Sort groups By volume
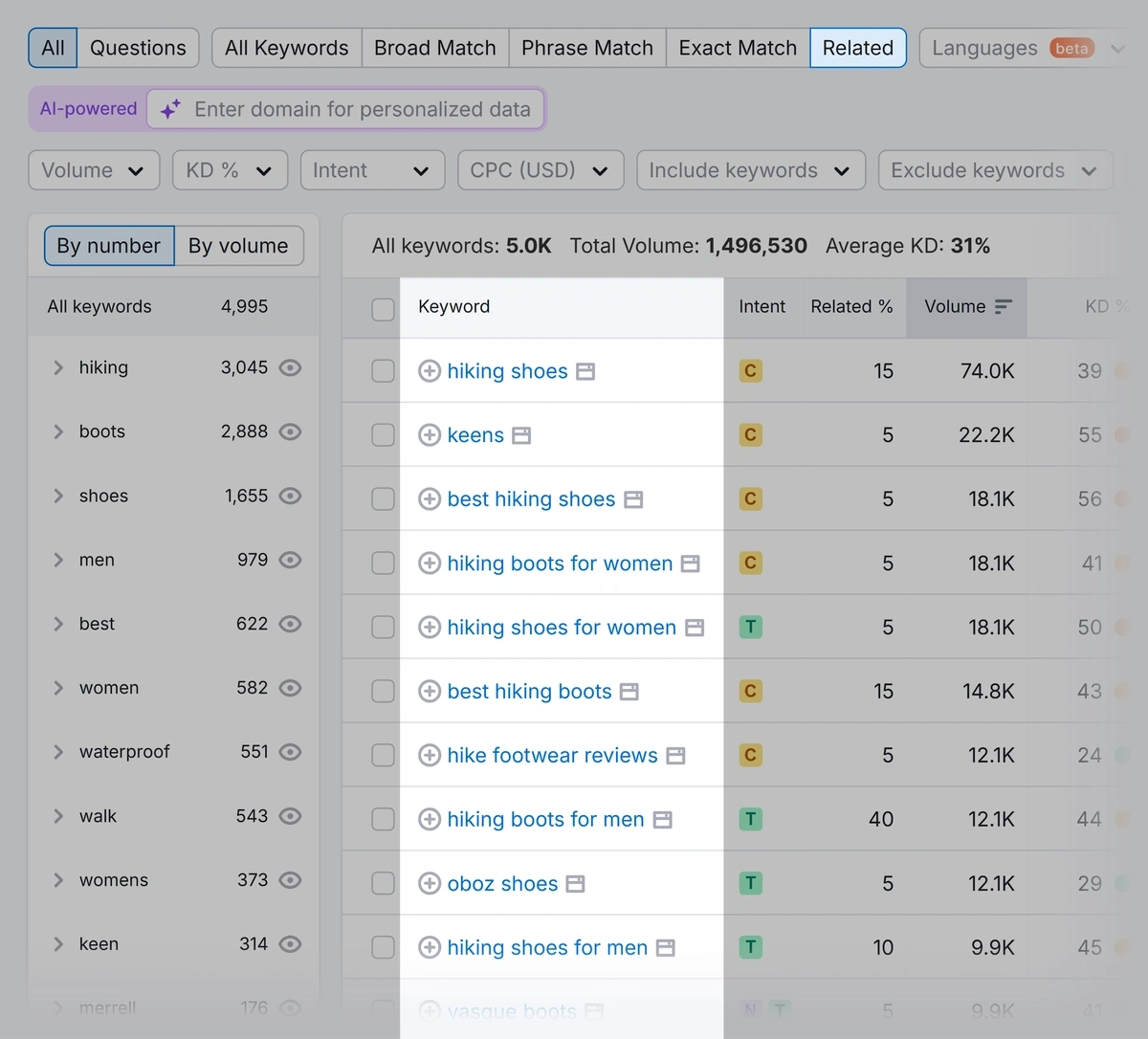 (x=238, y=246)
